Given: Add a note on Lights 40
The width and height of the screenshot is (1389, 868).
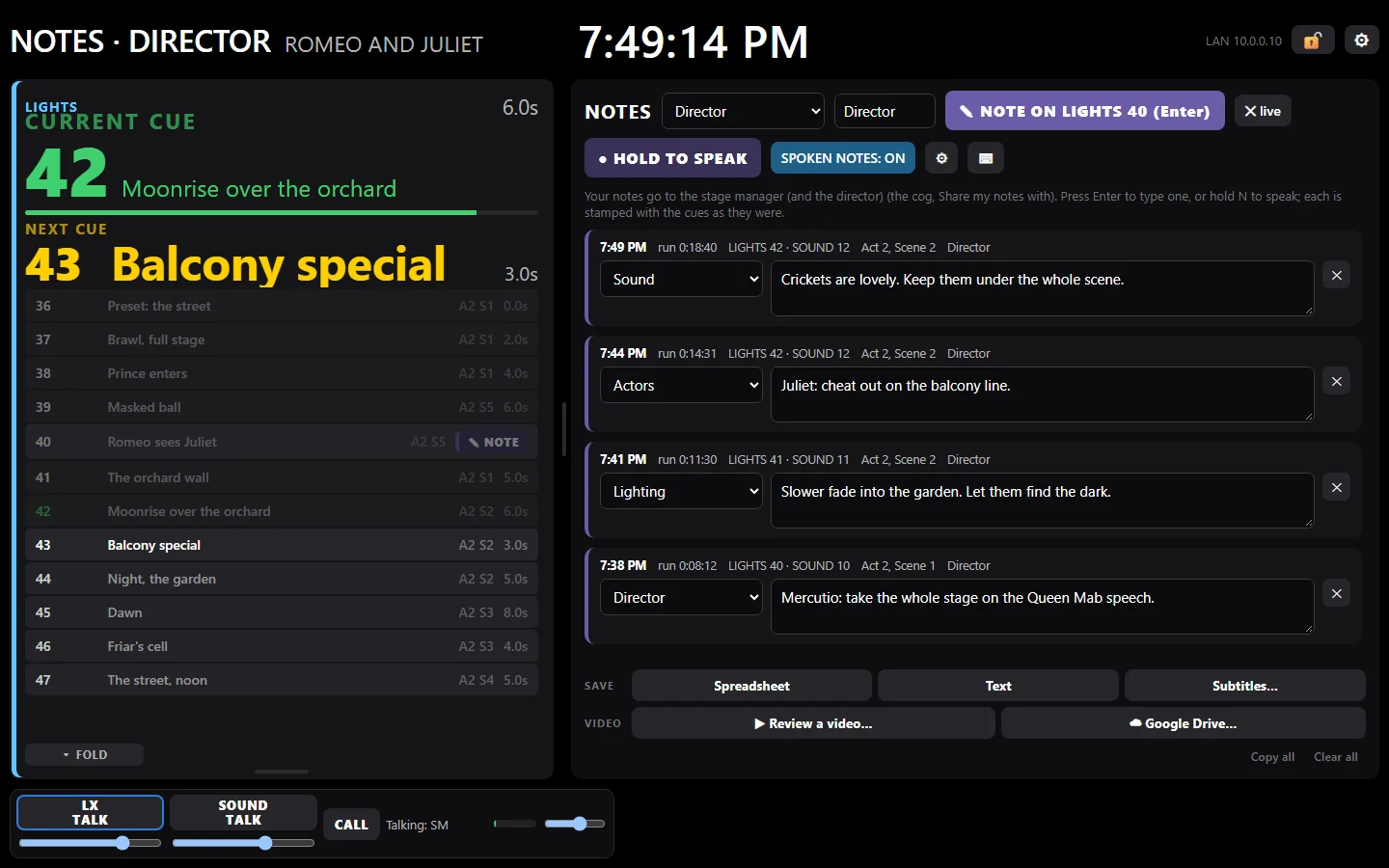Looking at the screenshot, I should (1085, 111).
